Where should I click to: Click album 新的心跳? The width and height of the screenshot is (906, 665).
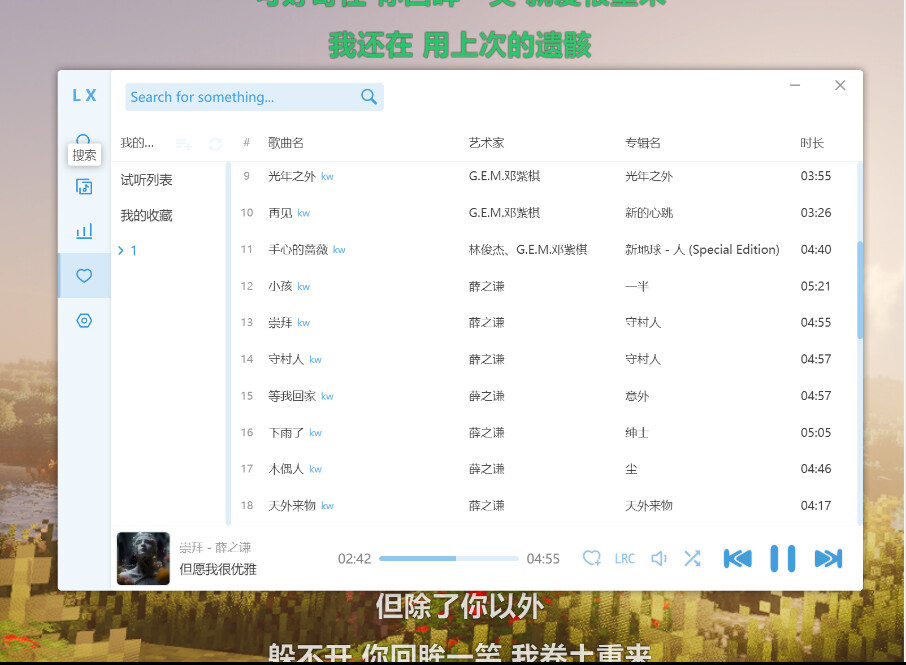click(x=649, y=213)
